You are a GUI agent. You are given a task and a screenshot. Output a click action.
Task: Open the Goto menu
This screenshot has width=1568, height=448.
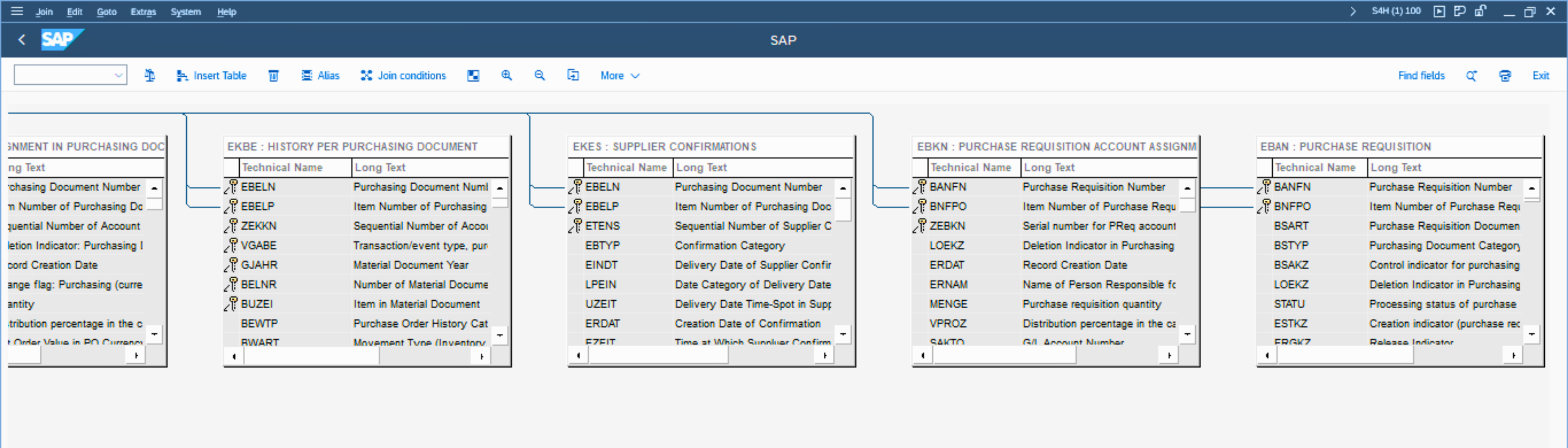(x=107, y=12)
